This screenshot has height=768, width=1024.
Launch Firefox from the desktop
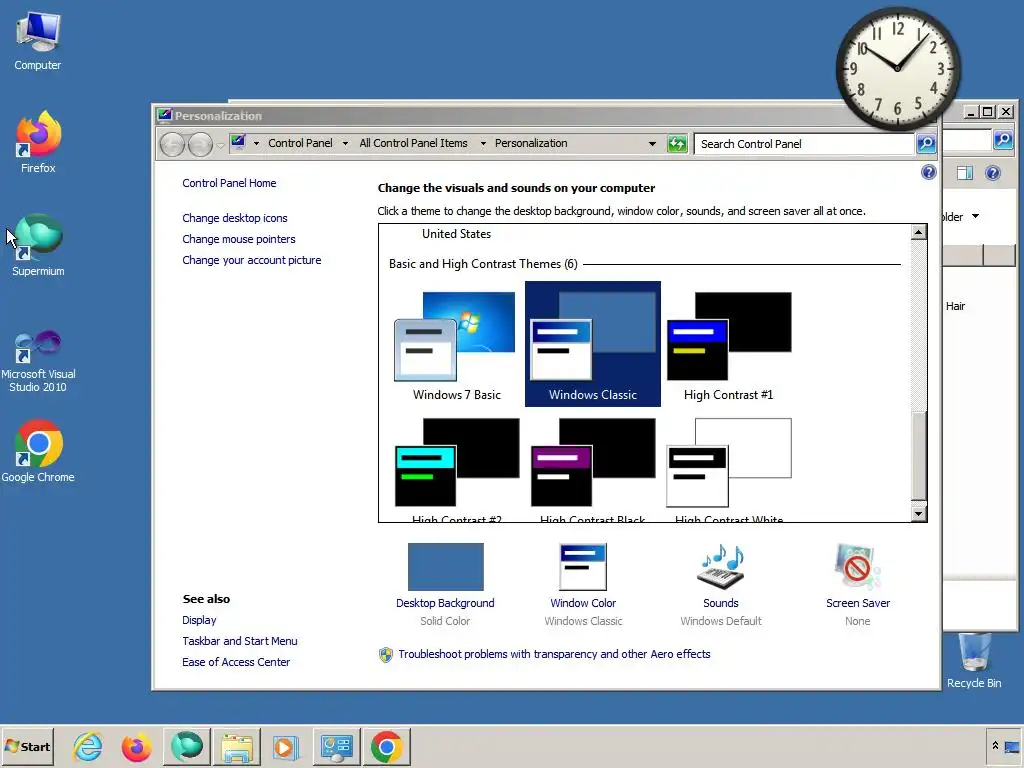pyautogui.click(x=38, y=142)
